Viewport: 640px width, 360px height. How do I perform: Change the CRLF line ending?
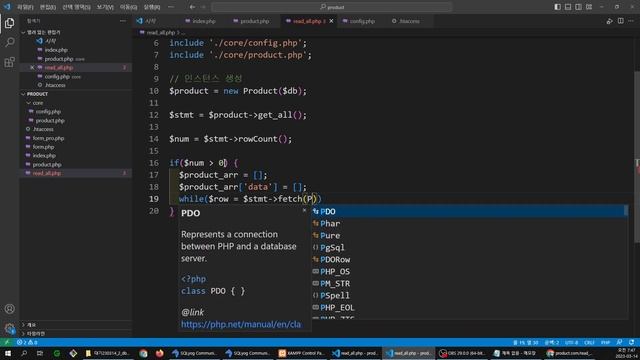(x=589, y=342)
